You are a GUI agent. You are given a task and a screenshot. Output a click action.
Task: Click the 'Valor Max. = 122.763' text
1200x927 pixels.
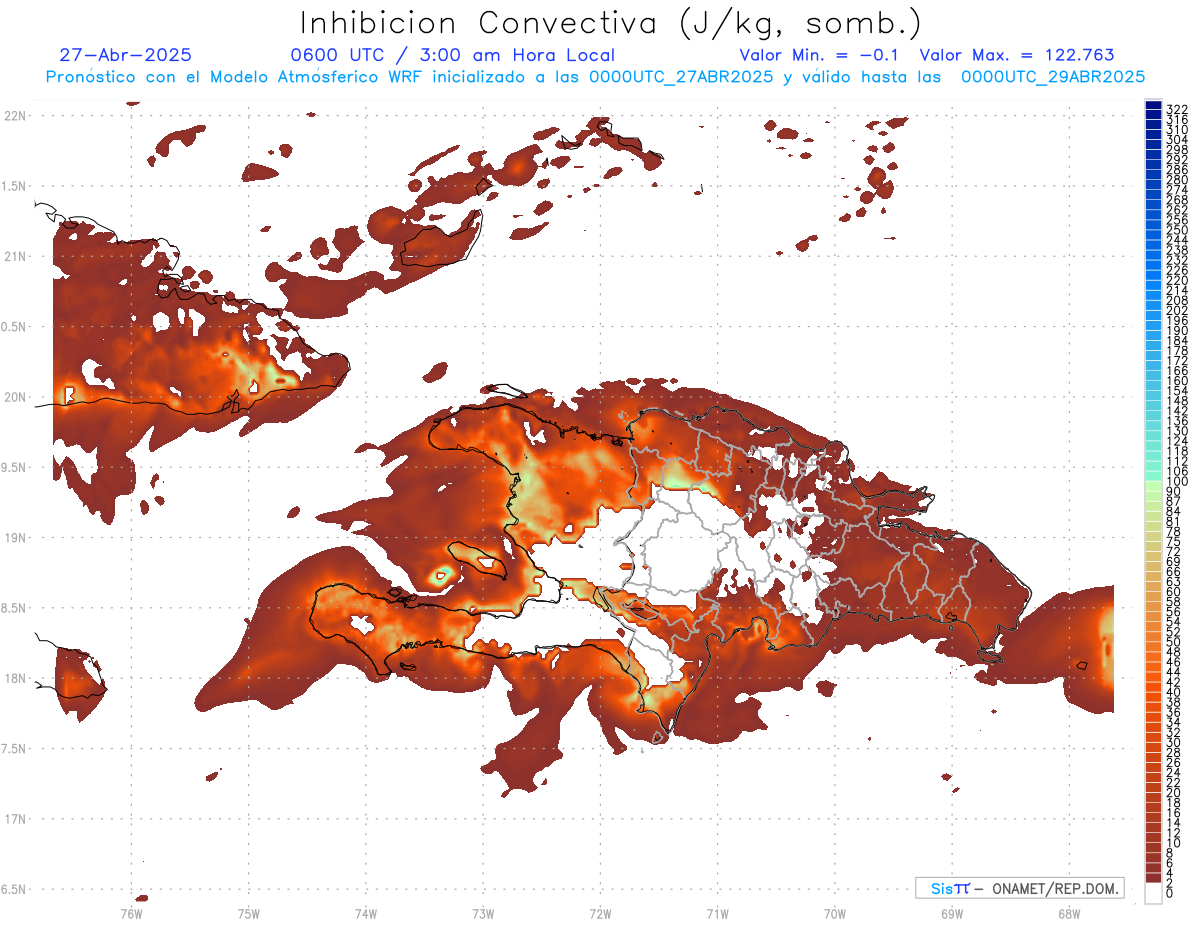coord(1017,55)
